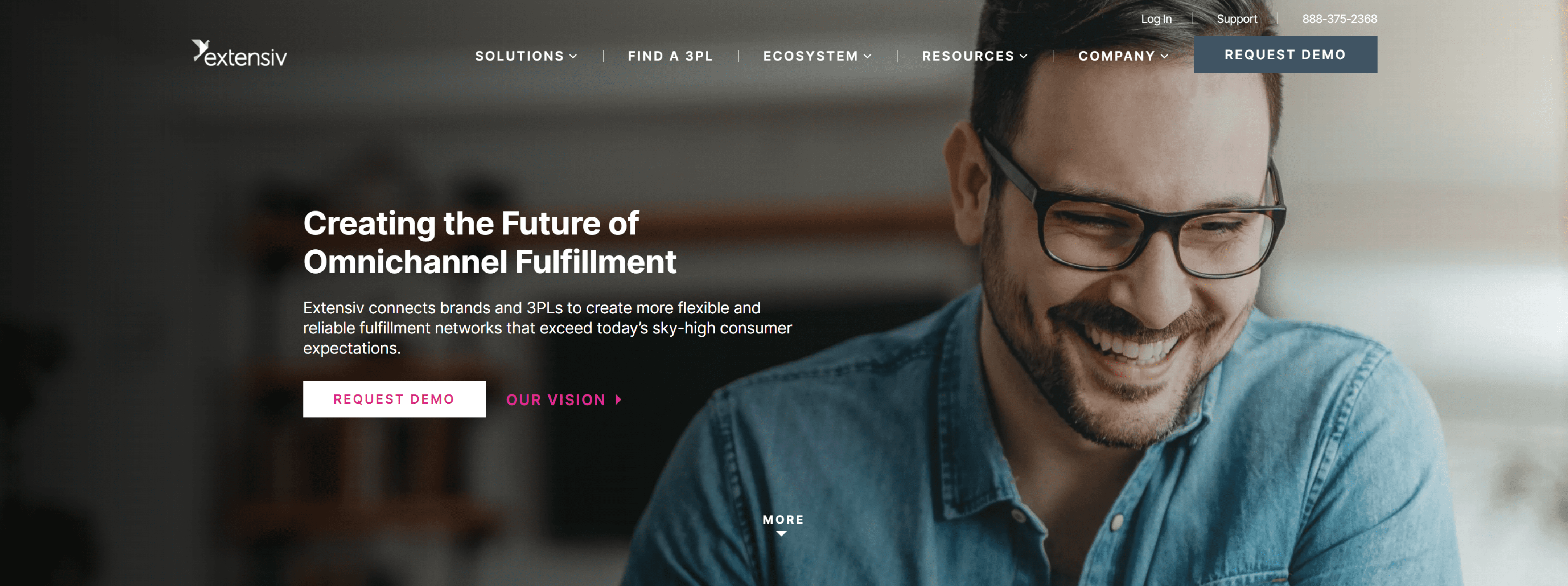
Task: Click the Company chevron icon
Action: pos(1164,56)
